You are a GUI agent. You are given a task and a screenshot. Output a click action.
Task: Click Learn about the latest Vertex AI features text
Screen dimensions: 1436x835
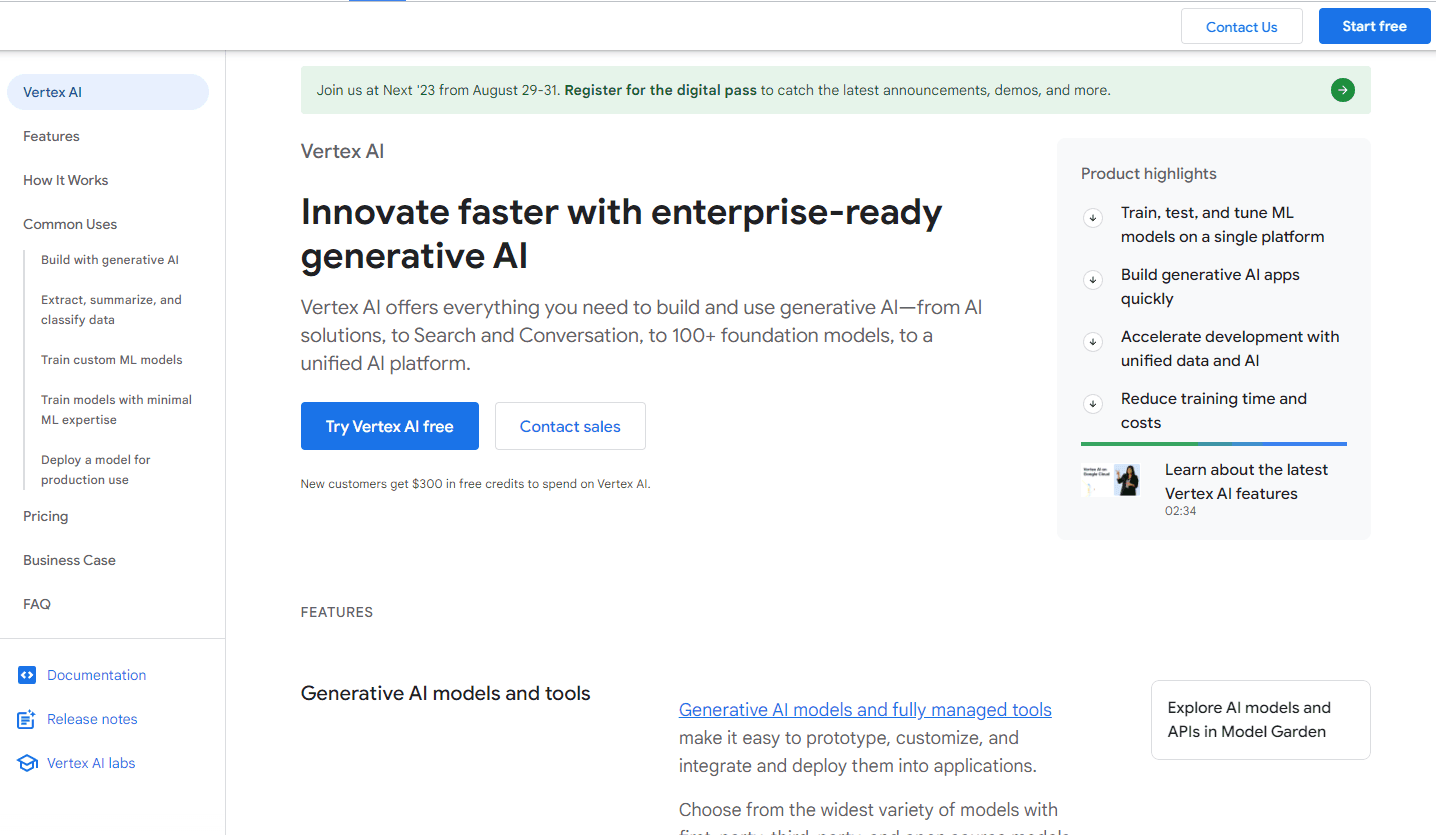[x=1246, y=482]
